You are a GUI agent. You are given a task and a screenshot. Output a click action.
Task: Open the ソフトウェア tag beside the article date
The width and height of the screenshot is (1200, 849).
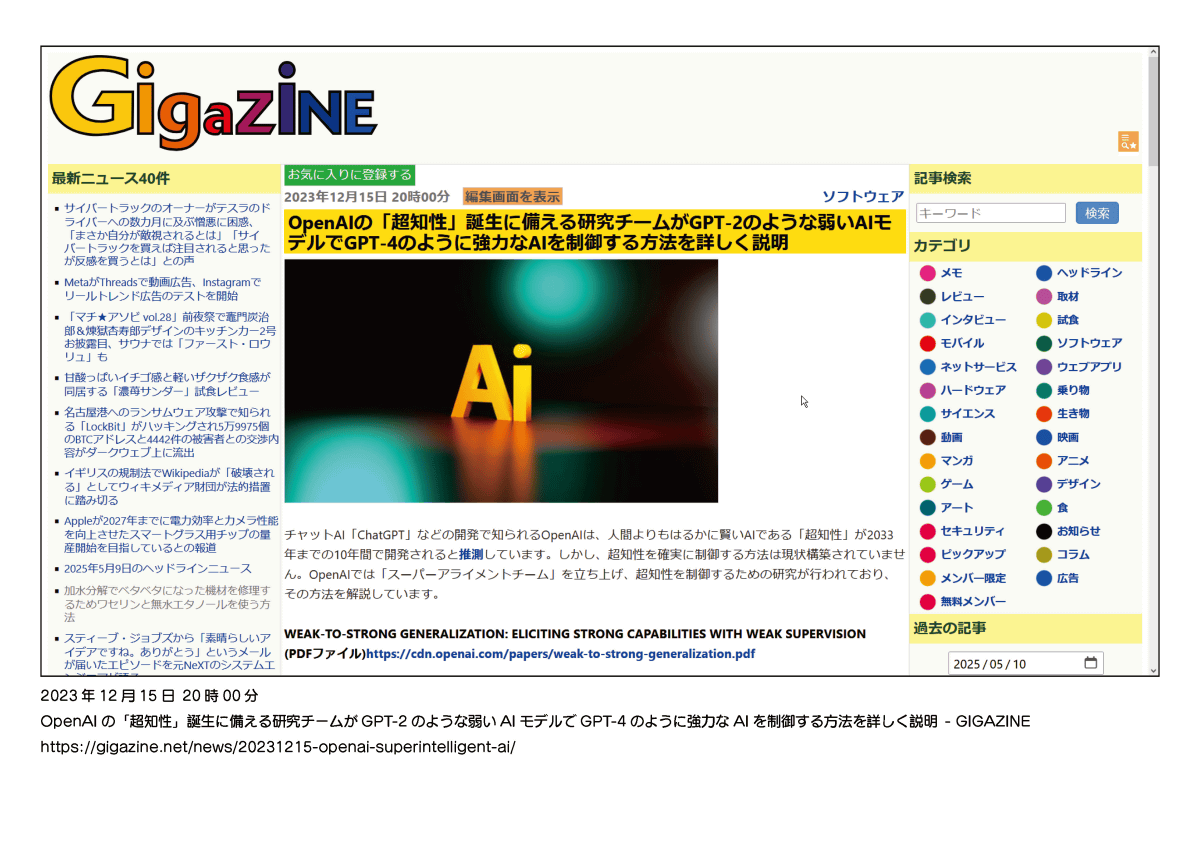(863, 197)
